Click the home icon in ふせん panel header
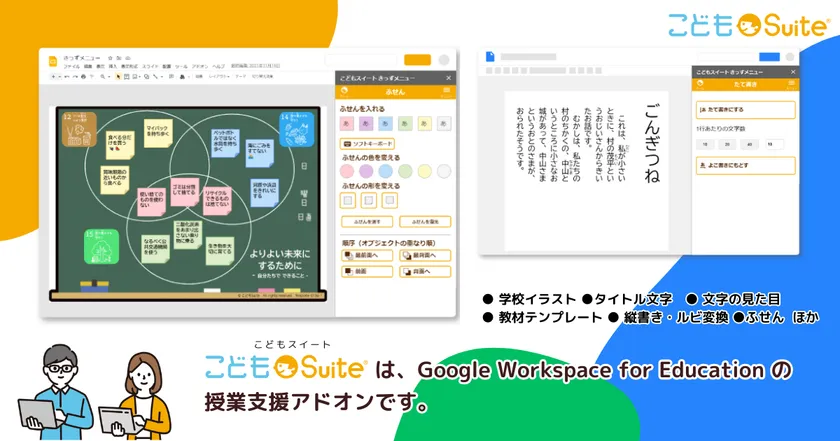Image resolution: width=840 pixels, height=441 pixels. 344,91
